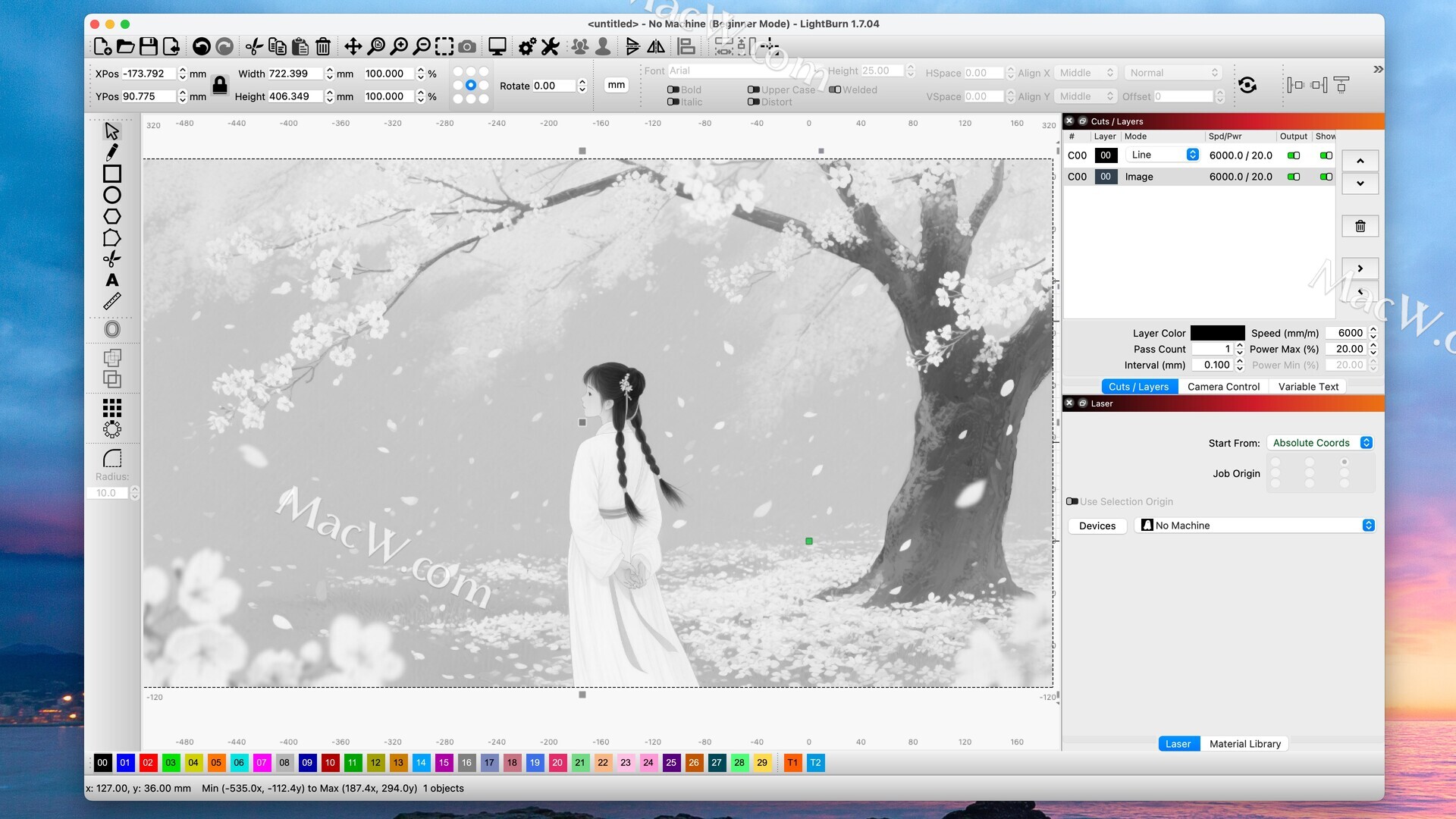The height and width of the screenshot is (819, 1456).
Task: Switch to Material Library tab
Action: 1244,744
